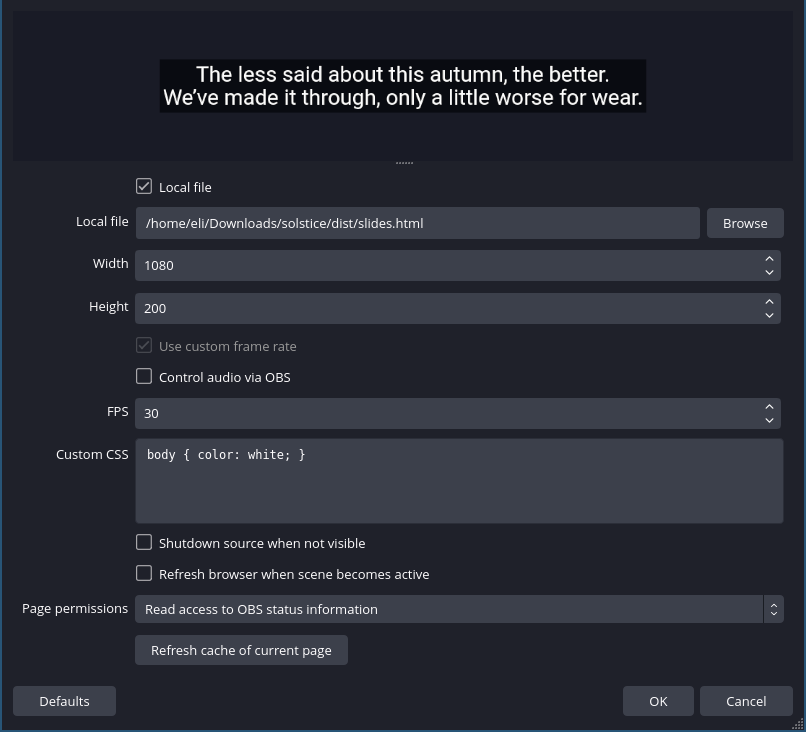Click Refresh cache of current page

(241, 650)
